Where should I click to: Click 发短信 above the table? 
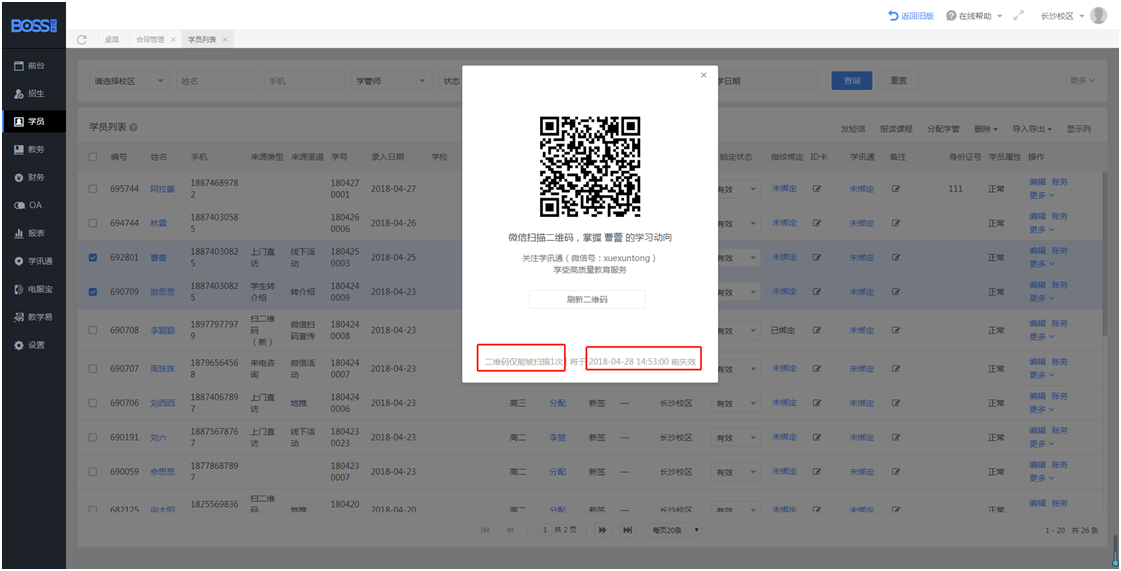(x=852, y=129)
